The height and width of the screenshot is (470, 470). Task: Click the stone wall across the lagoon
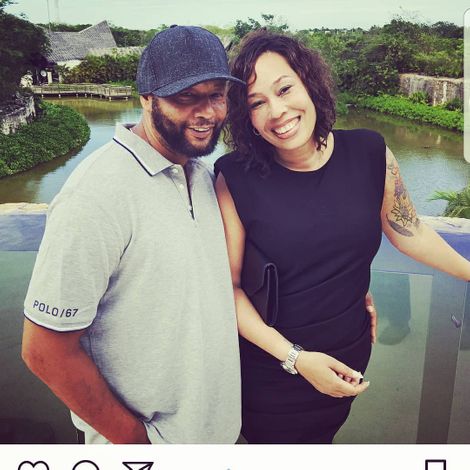tap(431, 88)
